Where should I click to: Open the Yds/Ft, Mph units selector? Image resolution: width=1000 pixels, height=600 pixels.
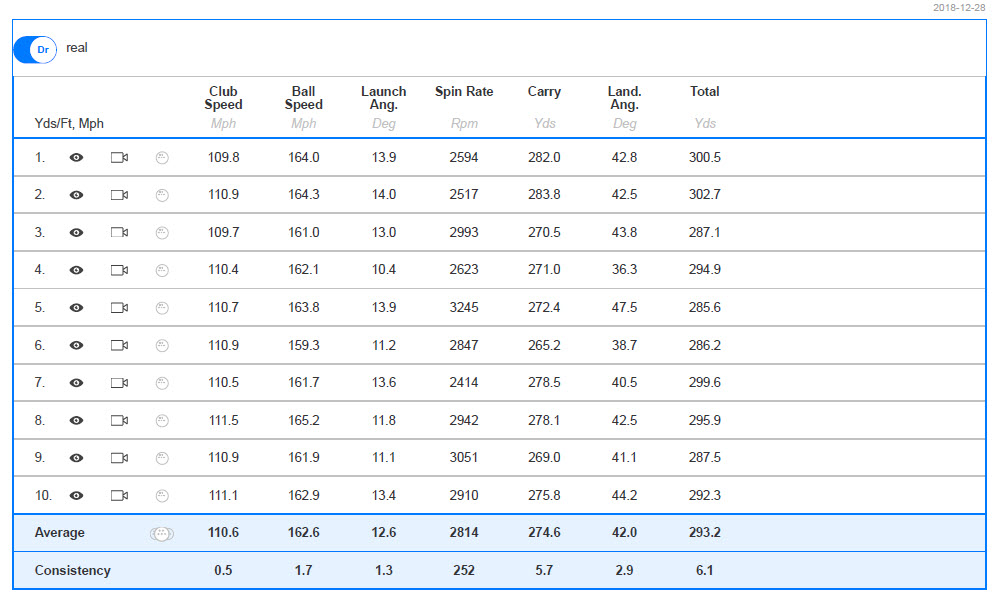[69, 124]
